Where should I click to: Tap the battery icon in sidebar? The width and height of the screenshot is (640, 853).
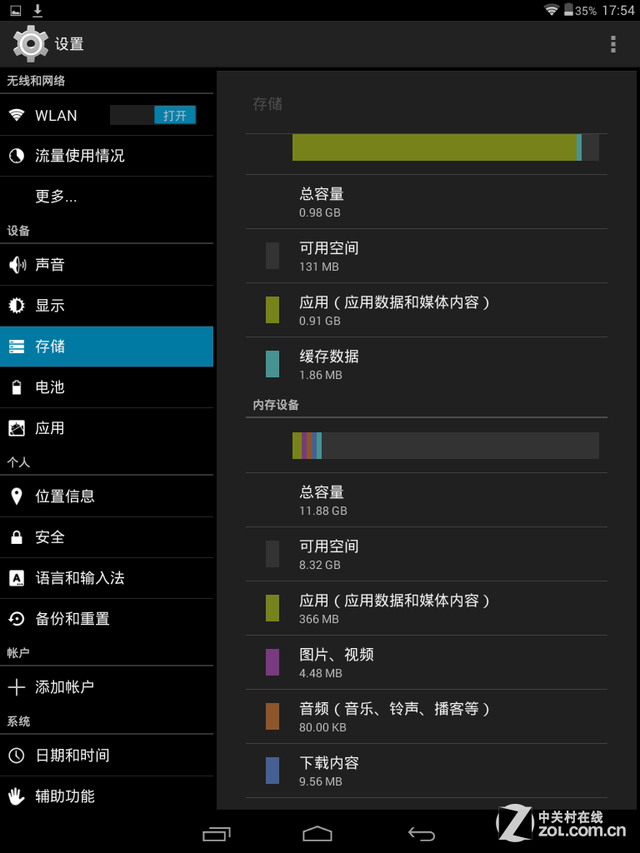tap(17, 387)
